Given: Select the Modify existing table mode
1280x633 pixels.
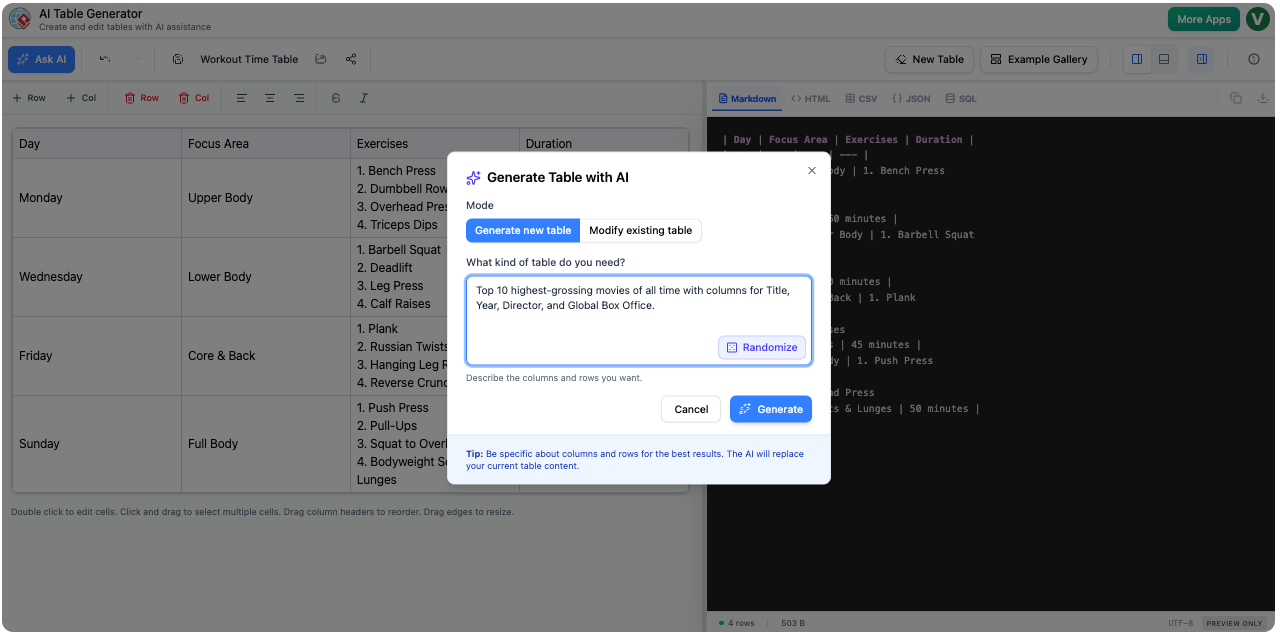Looking at the screenshot, I should click(641, 230).
